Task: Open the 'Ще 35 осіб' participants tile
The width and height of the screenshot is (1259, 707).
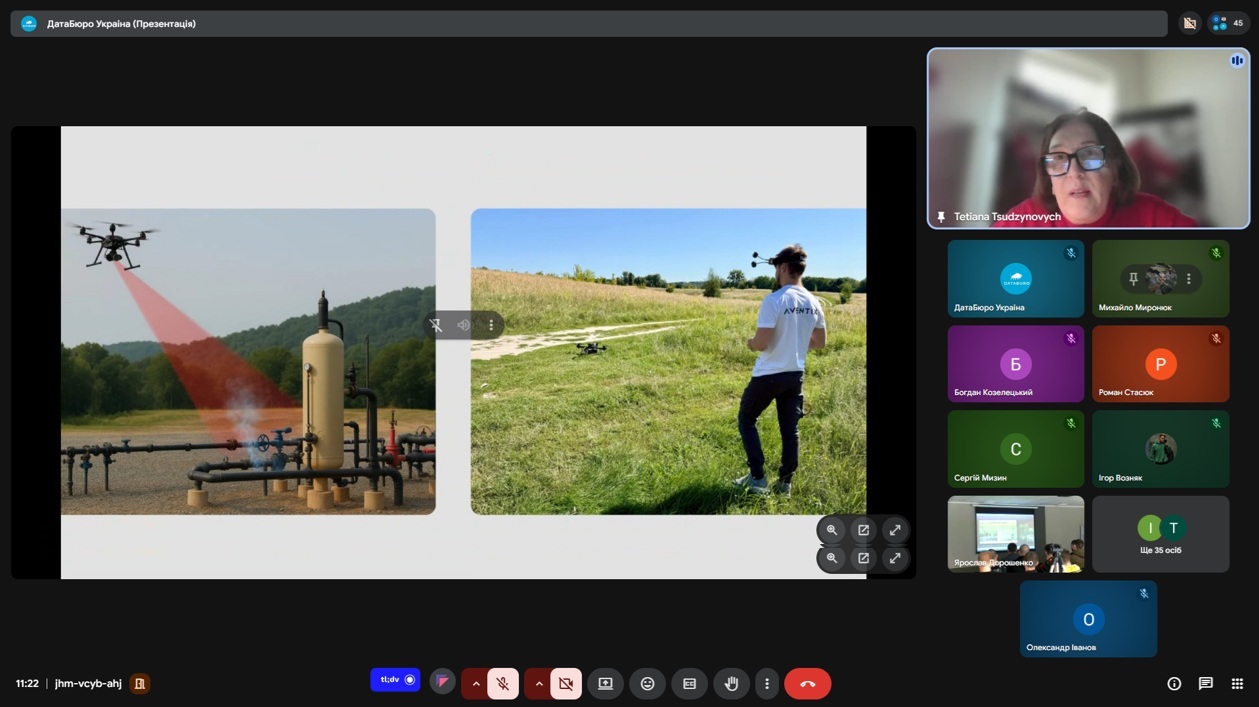Action: [1160, 534]
